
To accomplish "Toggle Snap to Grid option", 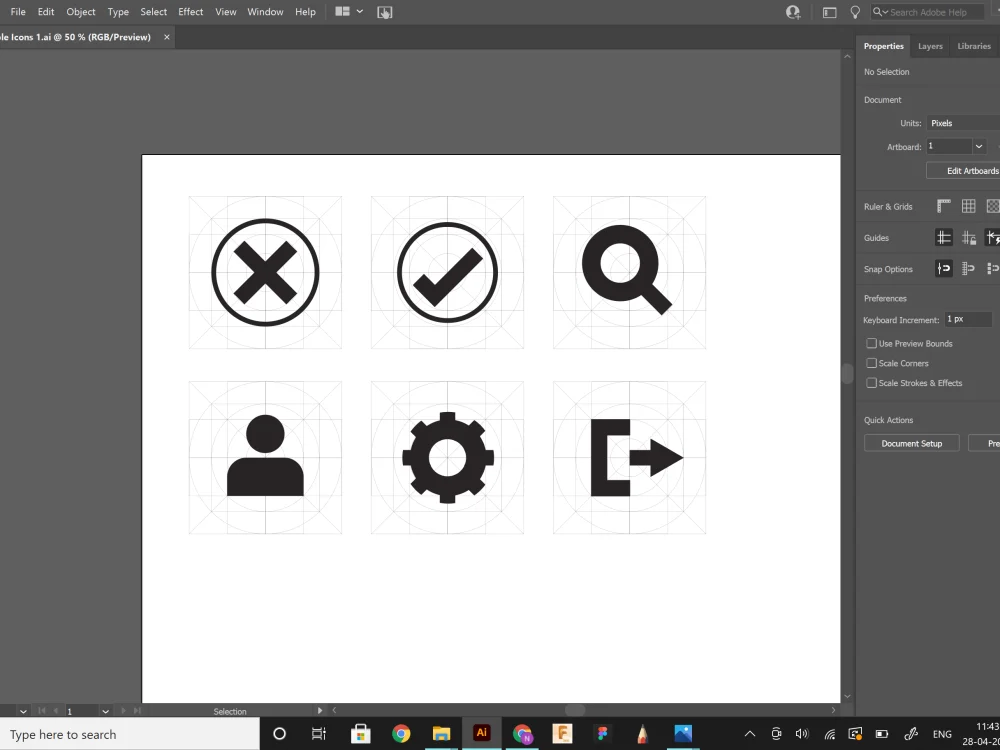I will (969, 268).
